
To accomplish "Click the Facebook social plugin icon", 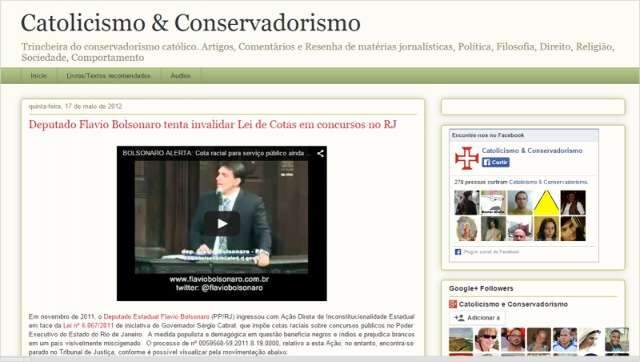I will coord(458,252).
